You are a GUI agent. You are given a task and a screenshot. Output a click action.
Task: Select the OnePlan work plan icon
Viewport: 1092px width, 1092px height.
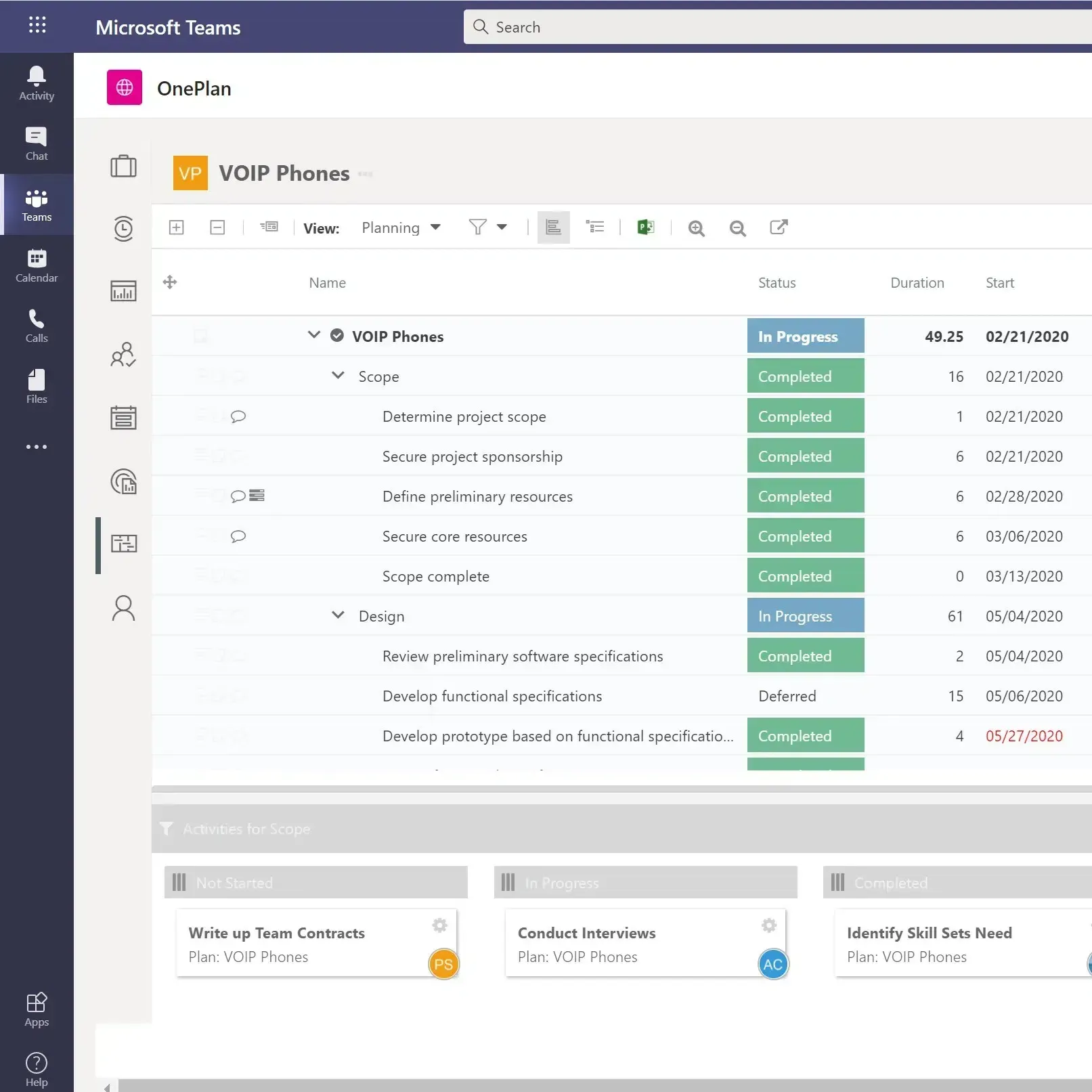click(123, 544)
